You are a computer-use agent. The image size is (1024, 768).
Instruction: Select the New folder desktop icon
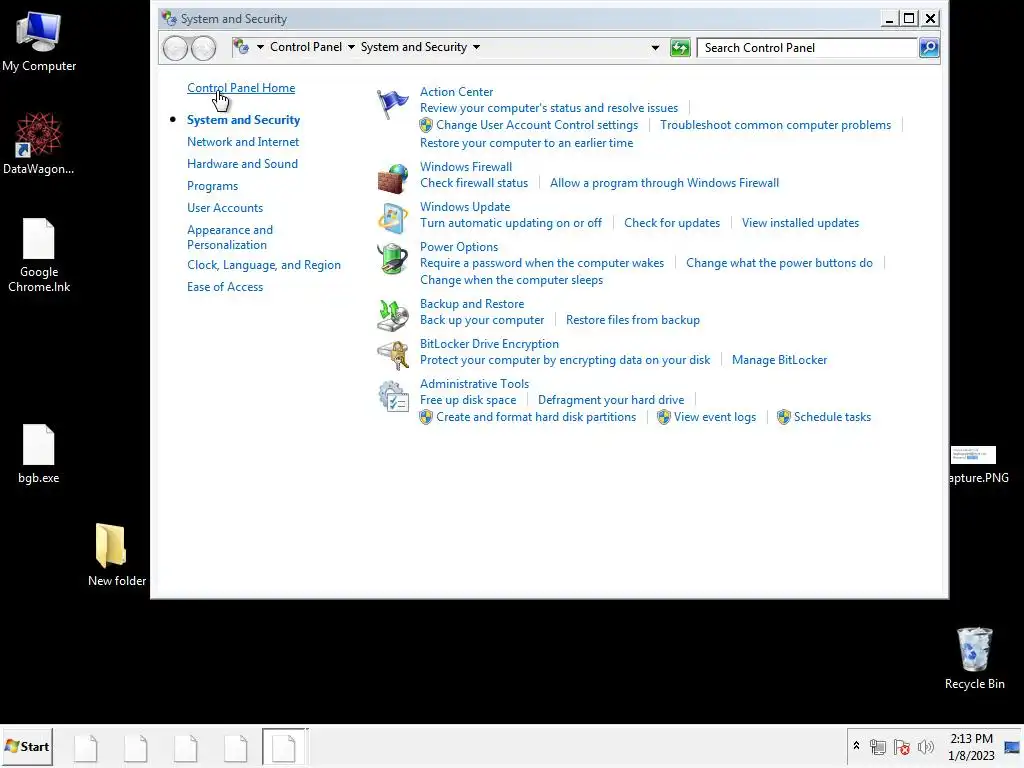116,554
